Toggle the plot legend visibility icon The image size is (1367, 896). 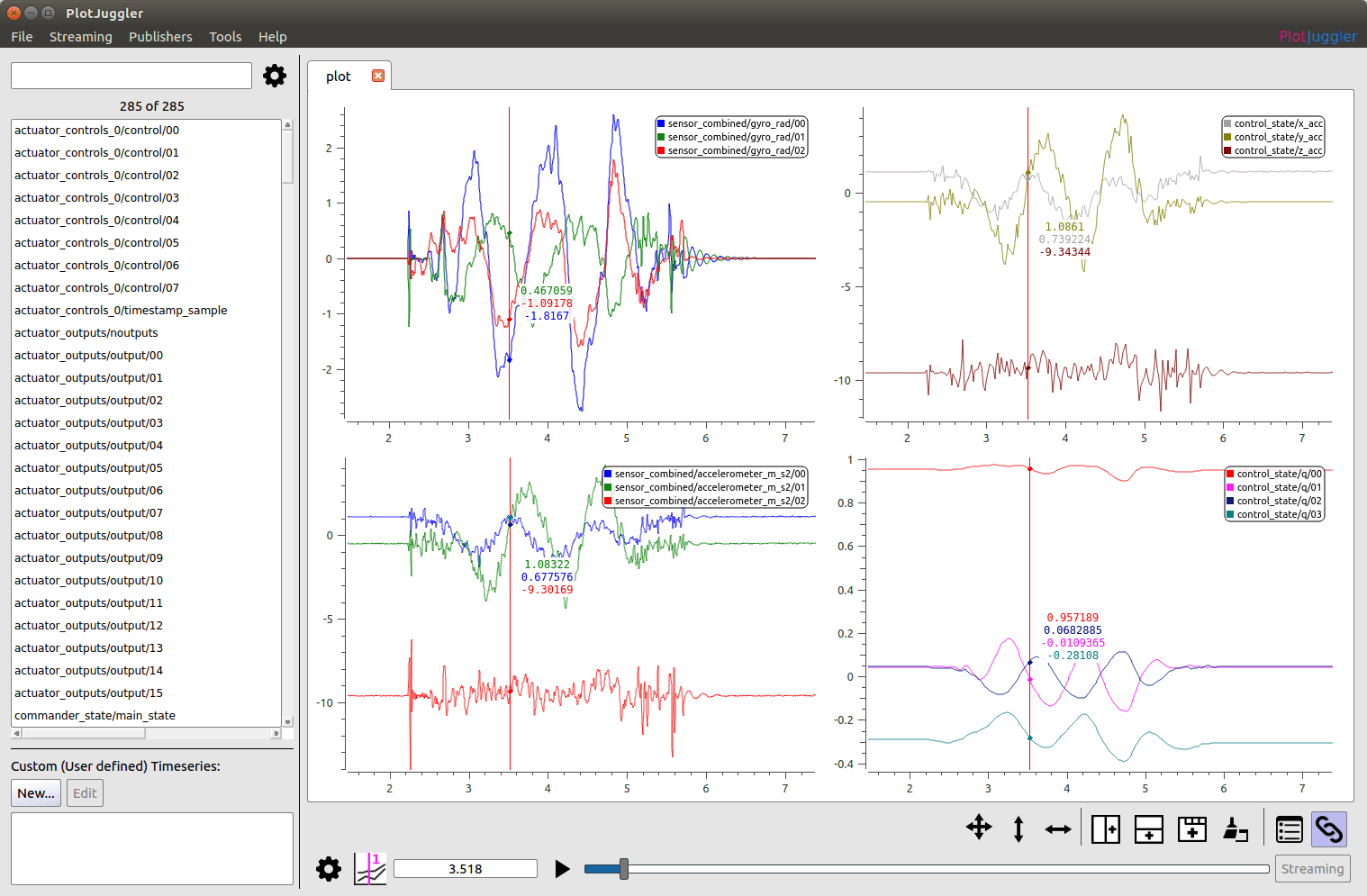pos(1290,828)
